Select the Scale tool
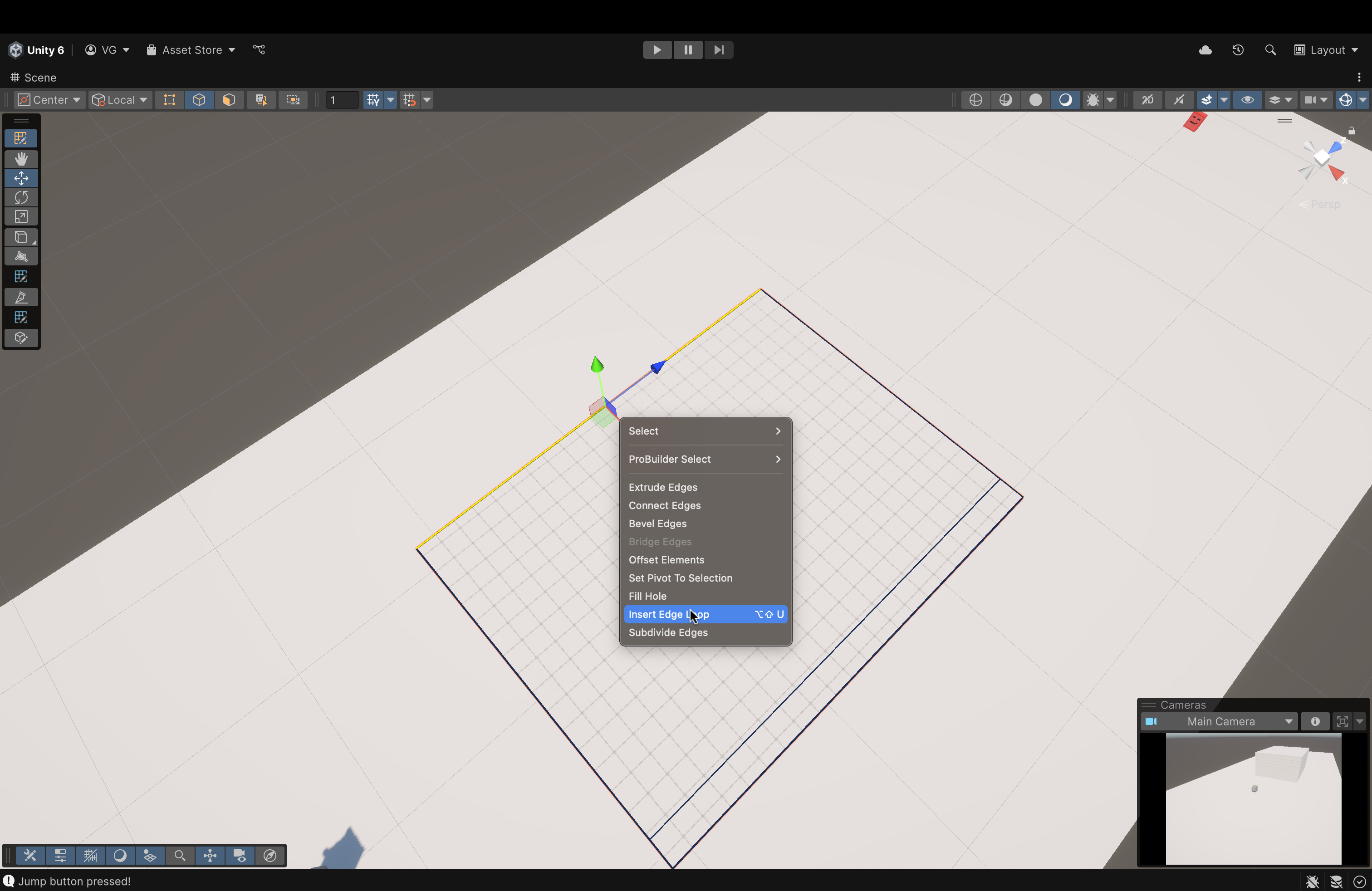1372x891 pixels. 21,217
